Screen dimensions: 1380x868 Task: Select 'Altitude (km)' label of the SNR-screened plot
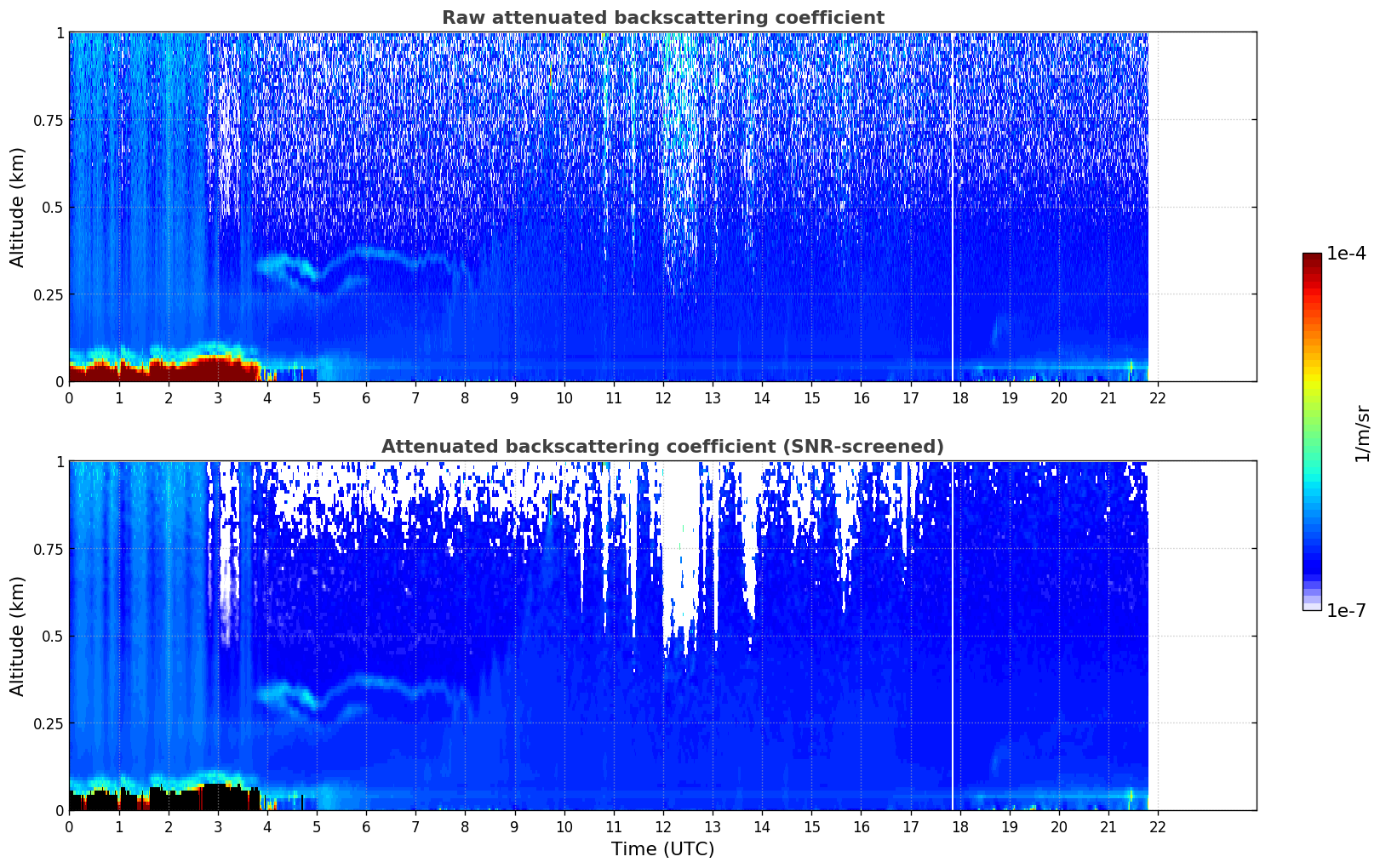tap(18, 636)
